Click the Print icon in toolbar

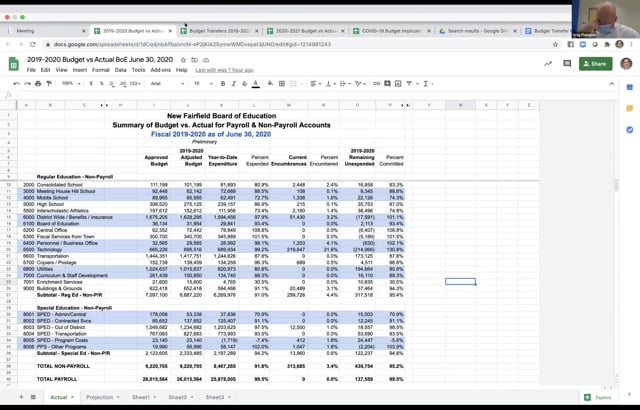(40, 84)
